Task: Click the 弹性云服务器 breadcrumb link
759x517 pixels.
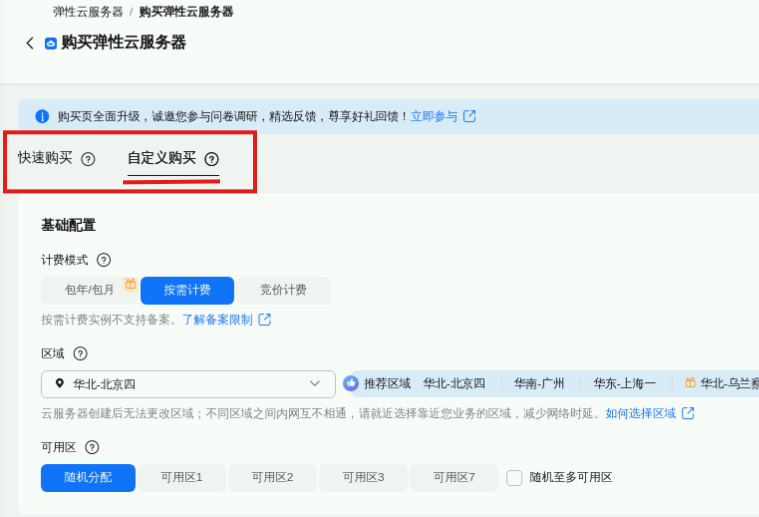Action: pyautogui.click(x=88, y=12)
